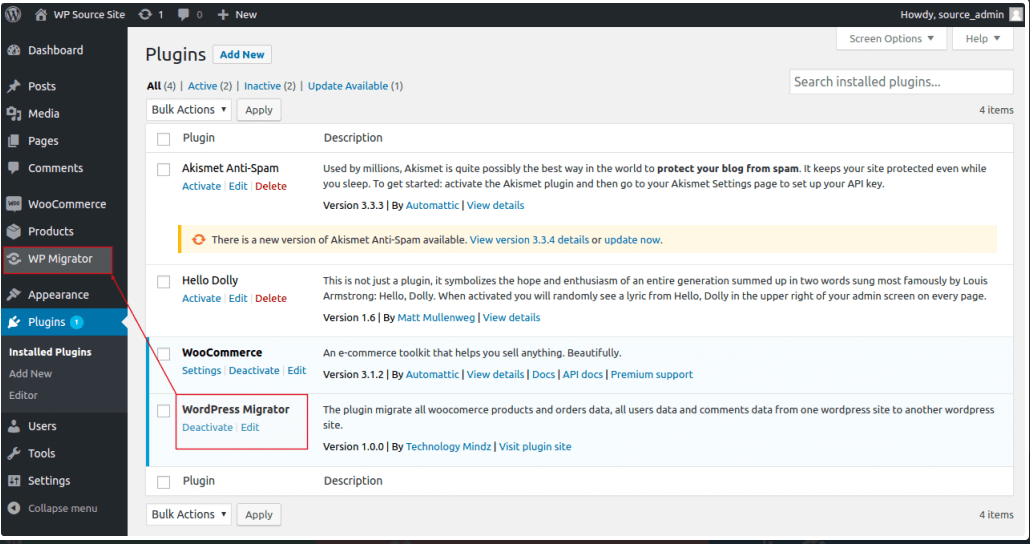Click the updates icon in admin bar
1030x544 pixels.
point(145,14)
